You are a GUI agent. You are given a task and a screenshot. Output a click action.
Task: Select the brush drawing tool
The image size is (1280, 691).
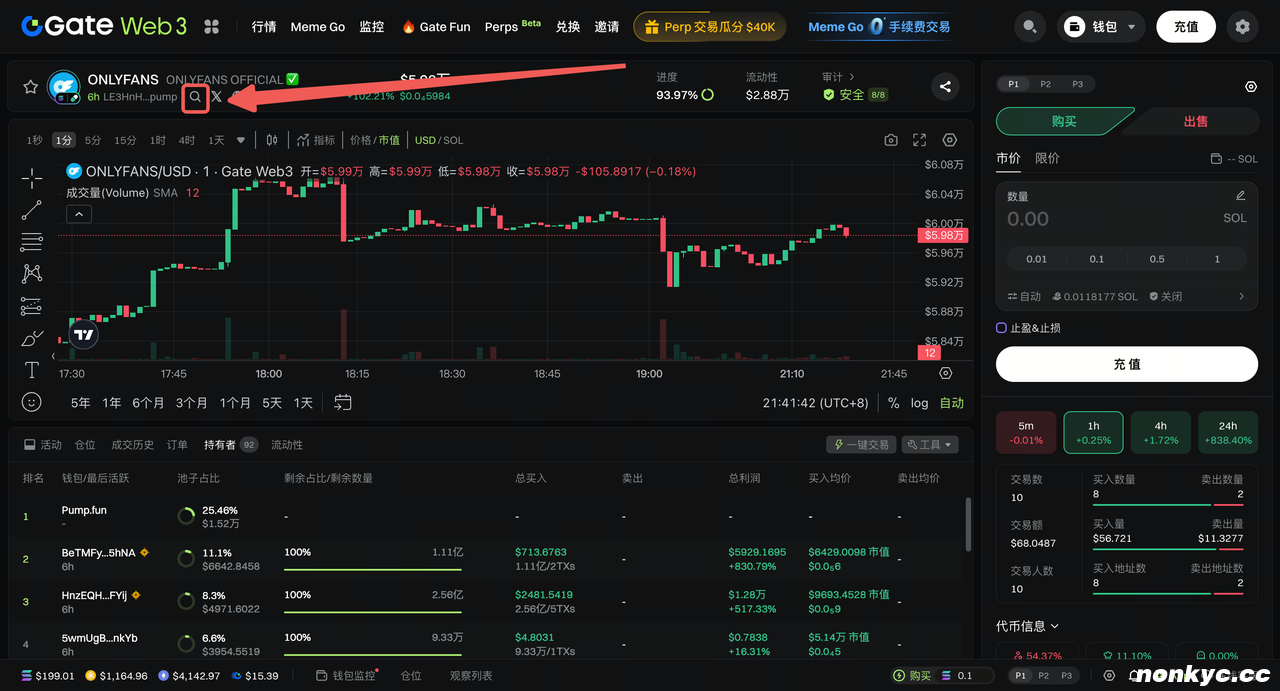click(32, 338)
